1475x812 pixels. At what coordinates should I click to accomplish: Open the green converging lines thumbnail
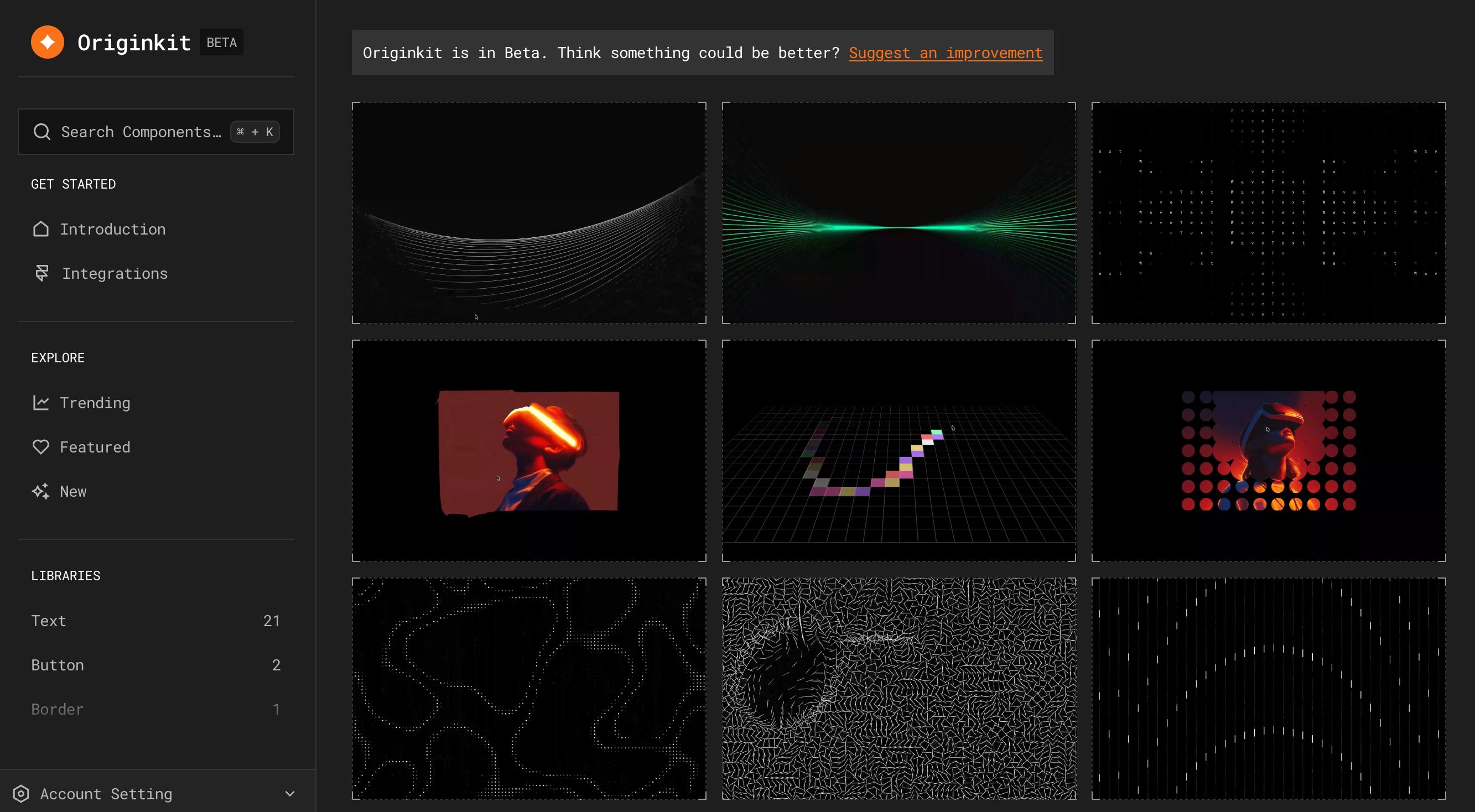coord(899,213)
